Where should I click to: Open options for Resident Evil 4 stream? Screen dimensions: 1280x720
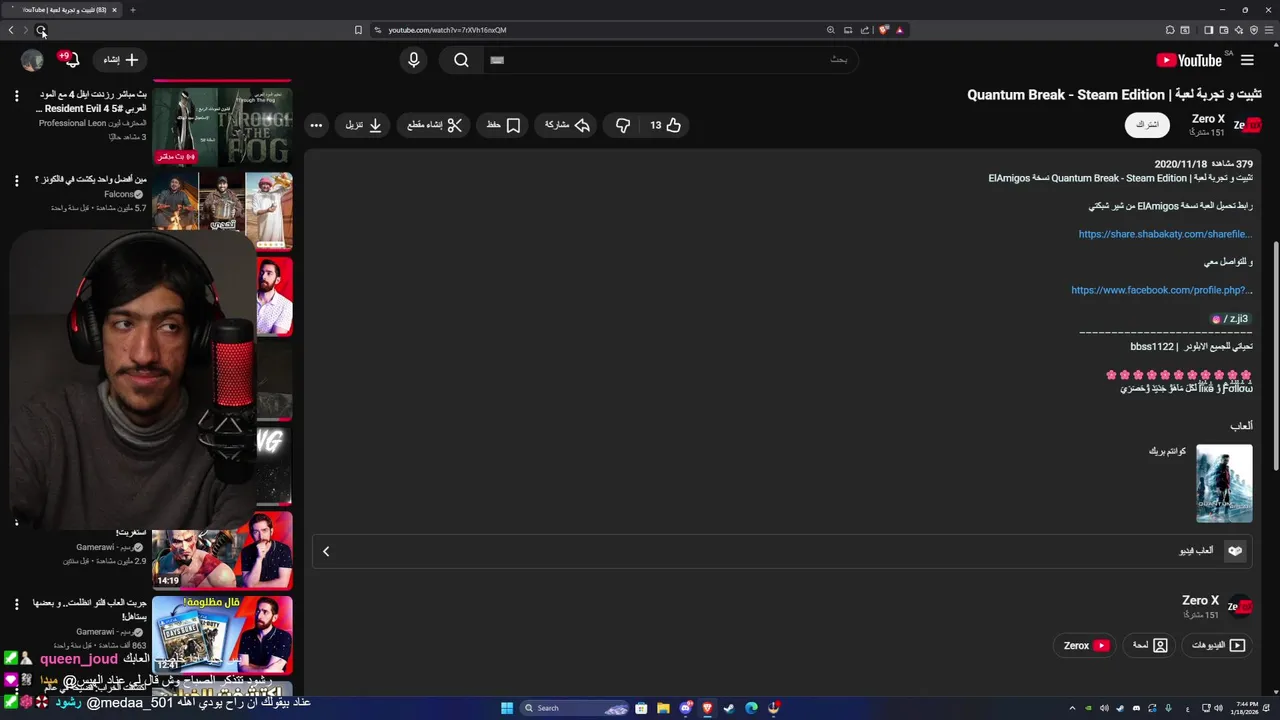(16, 96)
